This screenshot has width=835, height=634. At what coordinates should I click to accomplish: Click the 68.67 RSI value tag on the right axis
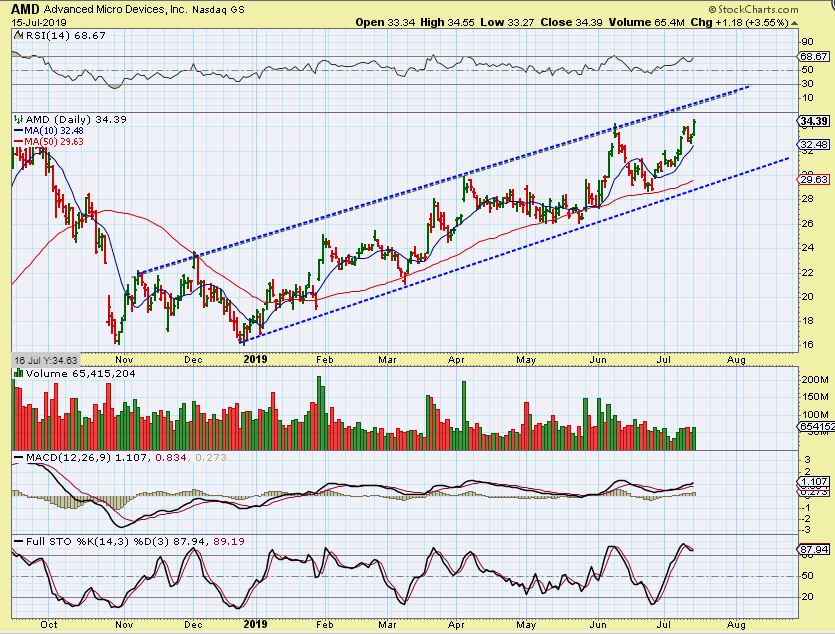(x=814, y=56)
